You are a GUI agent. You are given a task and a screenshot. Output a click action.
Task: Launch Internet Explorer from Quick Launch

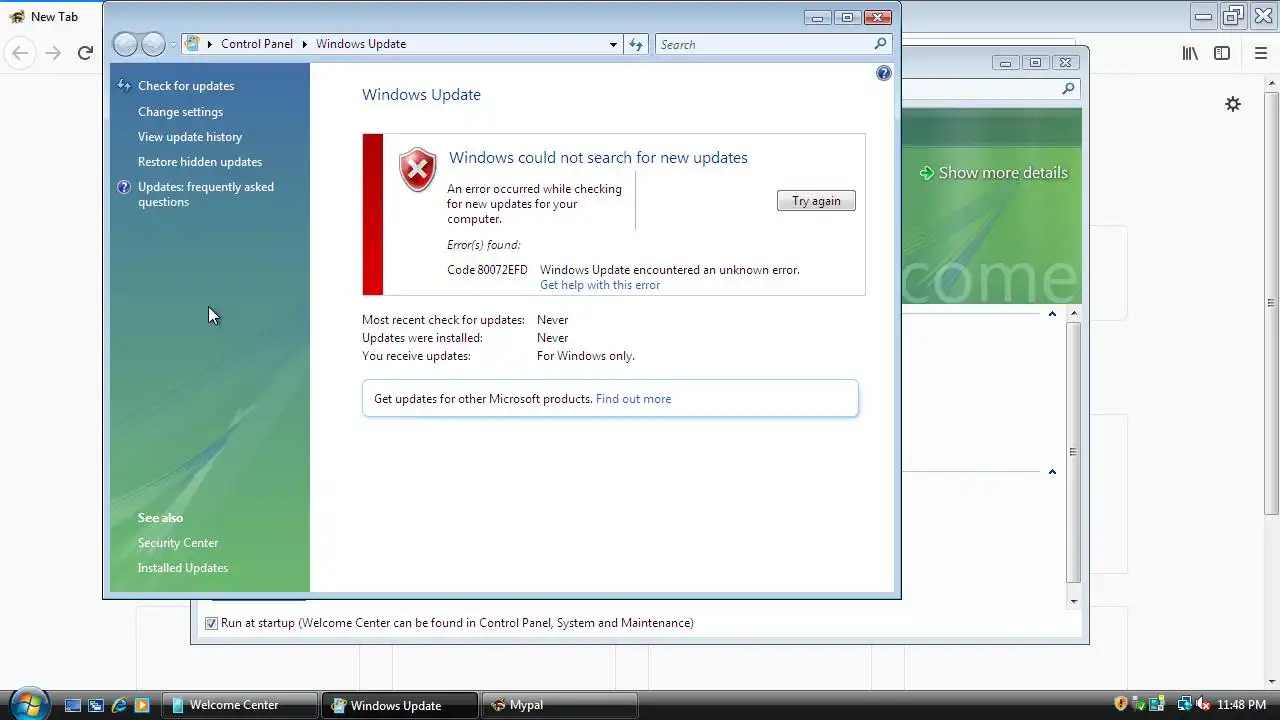tap(119, 705)
